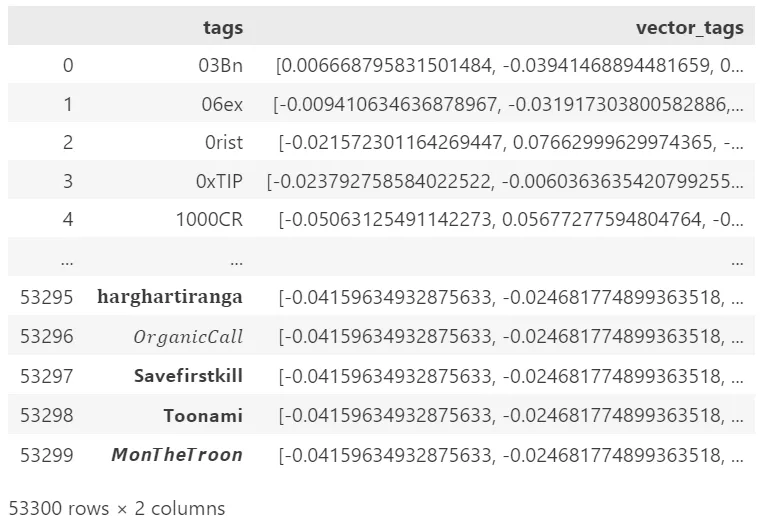The image size is (762, 530).
Task: Click the vector cell in row 53297
Action: [x=511, y=376]
